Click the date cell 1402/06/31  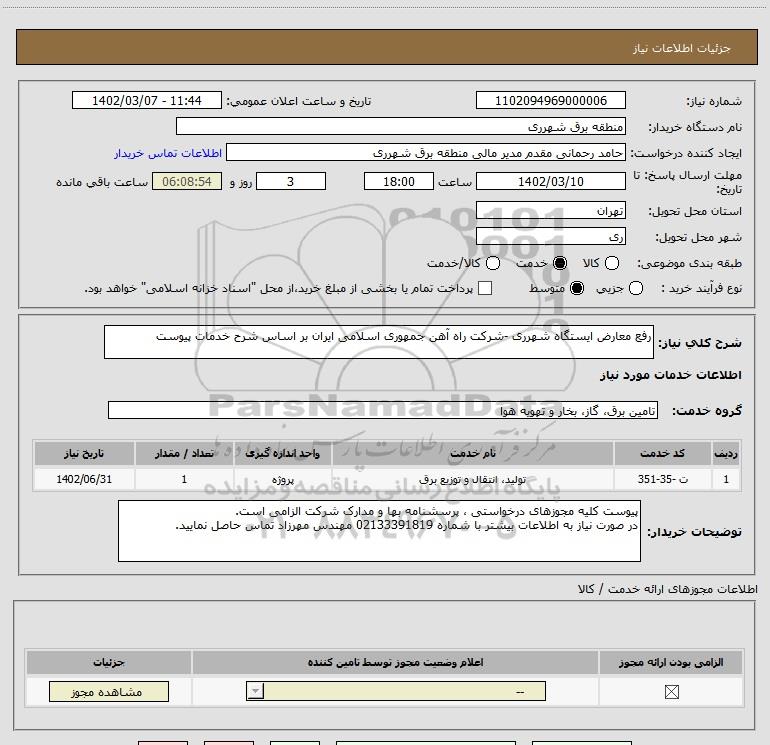click(84, 479)
